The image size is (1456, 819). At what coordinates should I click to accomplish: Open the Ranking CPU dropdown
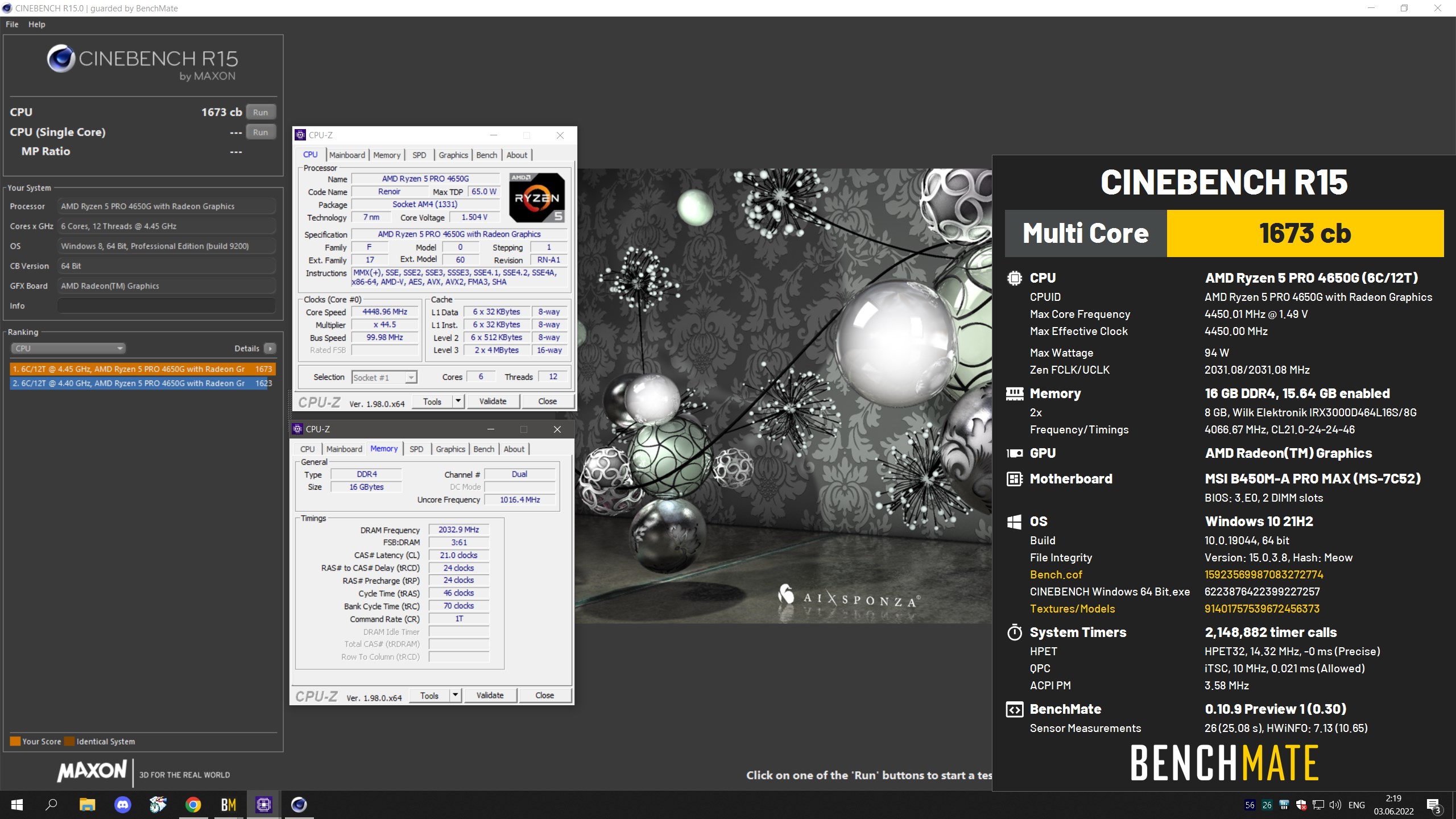click(68, 348)
